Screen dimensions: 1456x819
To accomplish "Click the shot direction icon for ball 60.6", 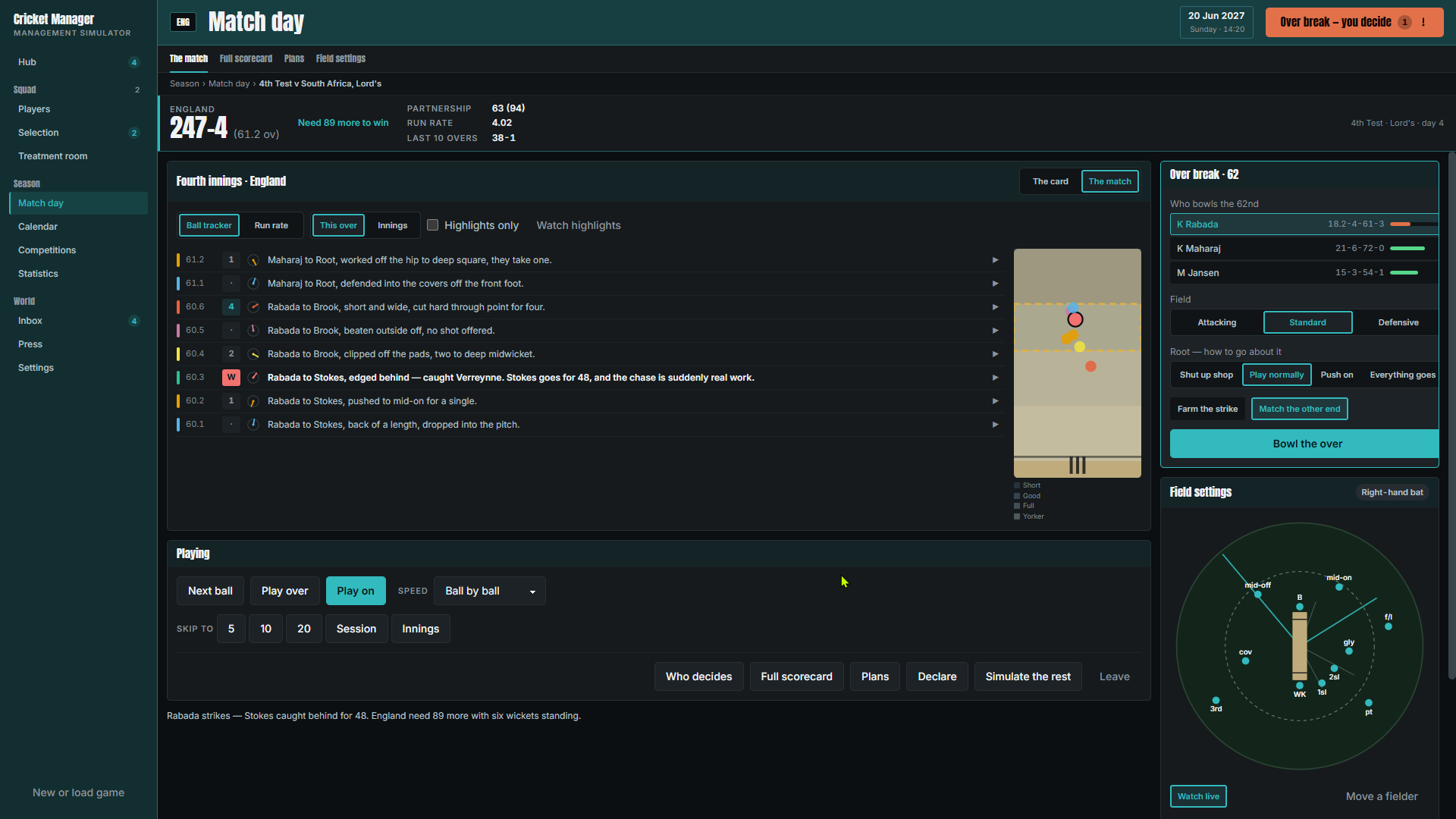I will click(x=253, y=307).
